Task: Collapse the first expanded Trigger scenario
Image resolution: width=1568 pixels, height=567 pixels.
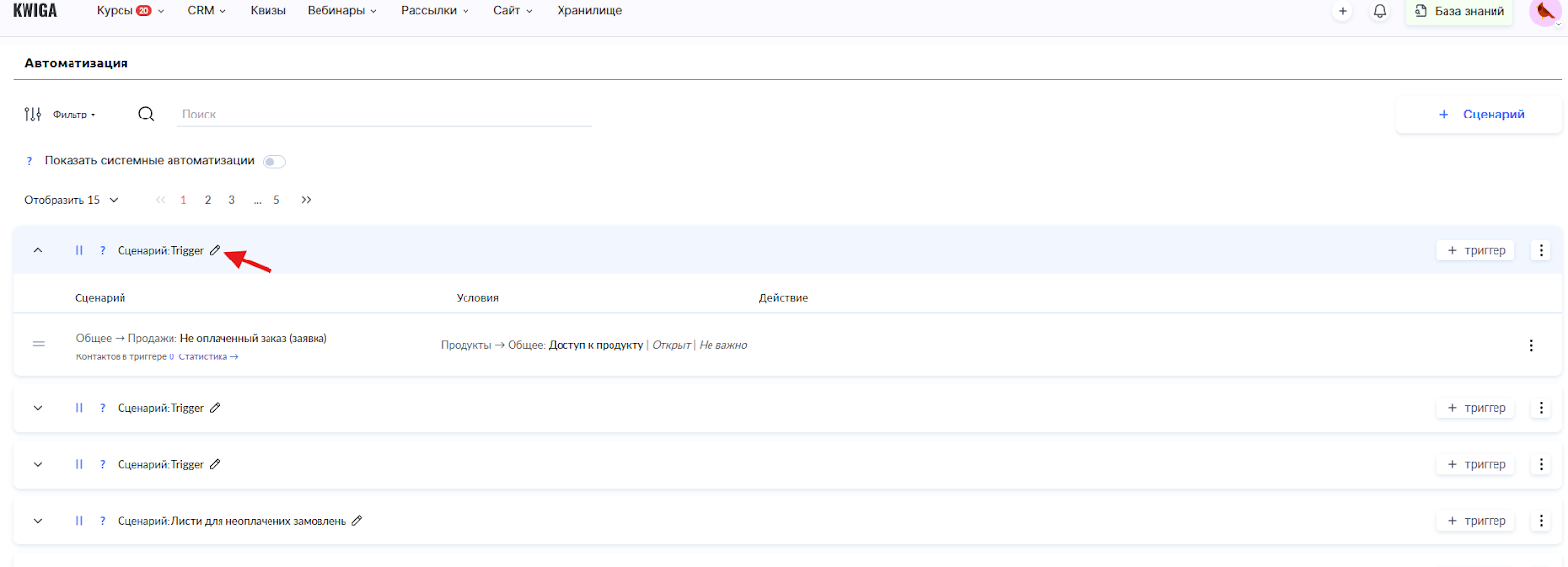Action: [x=38, y=250]
